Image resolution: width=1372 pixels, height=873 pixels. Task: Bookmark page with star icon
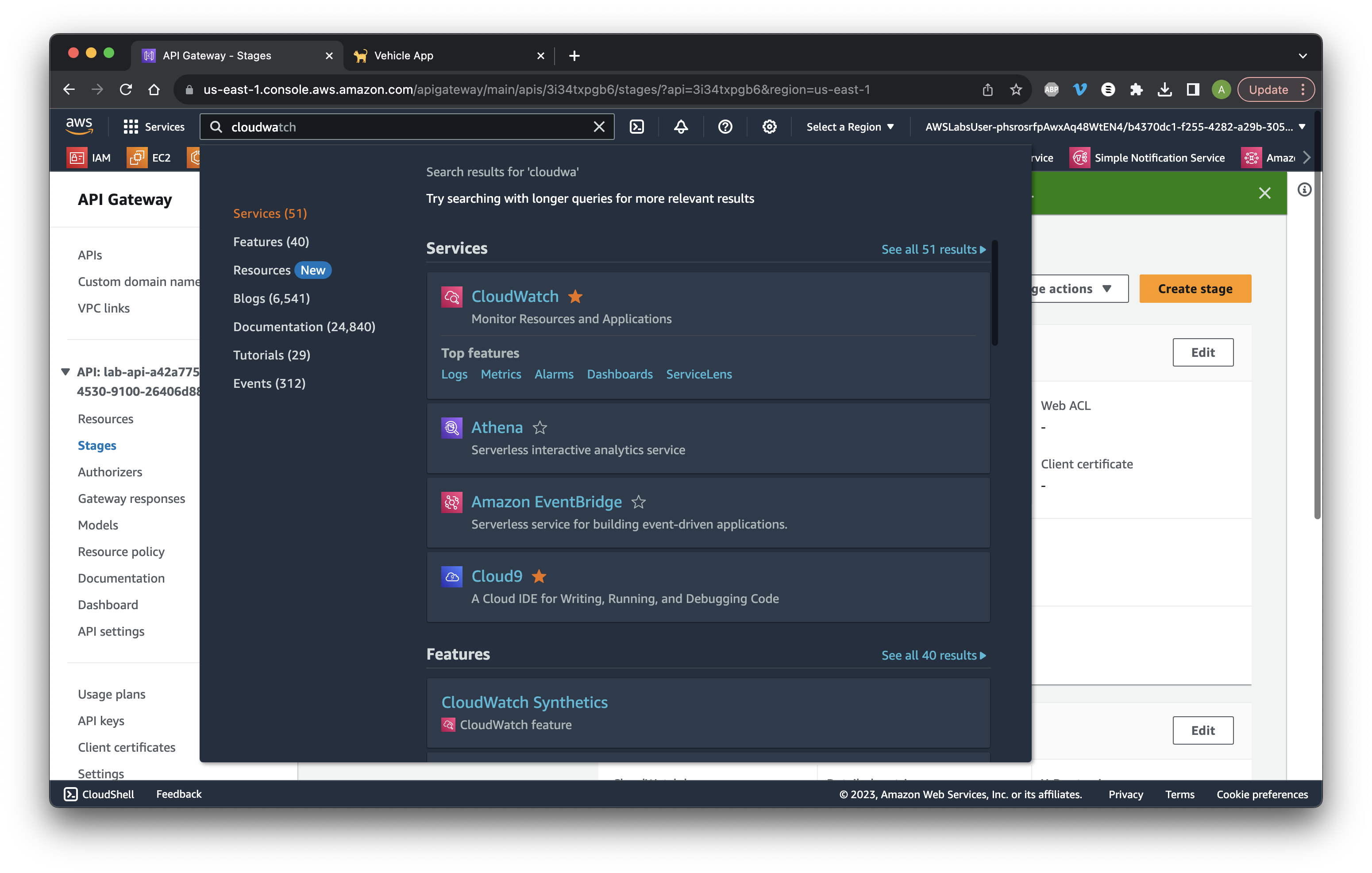[x=1016, y=89]
